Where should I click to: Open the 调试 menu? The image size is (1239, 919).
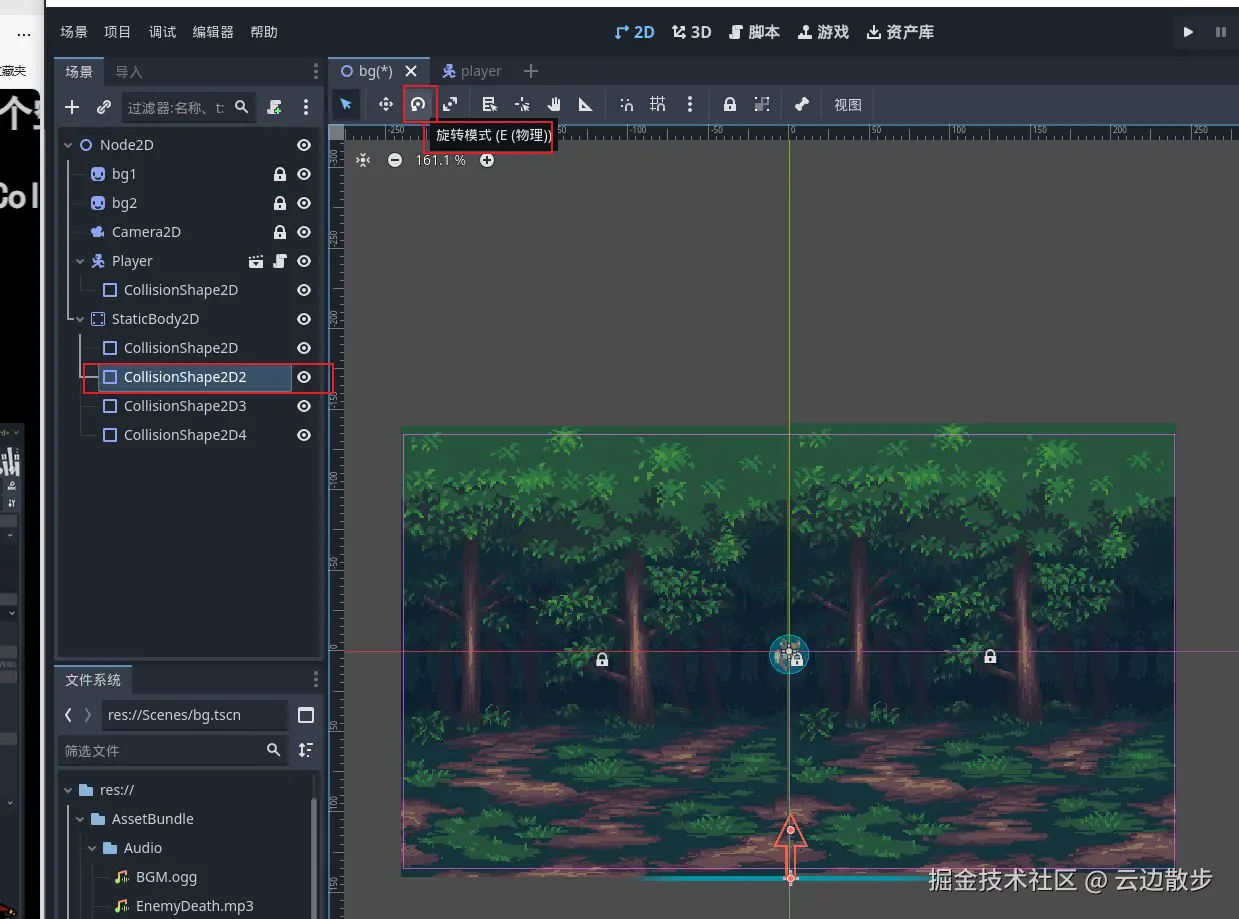[x=162, y=32]
